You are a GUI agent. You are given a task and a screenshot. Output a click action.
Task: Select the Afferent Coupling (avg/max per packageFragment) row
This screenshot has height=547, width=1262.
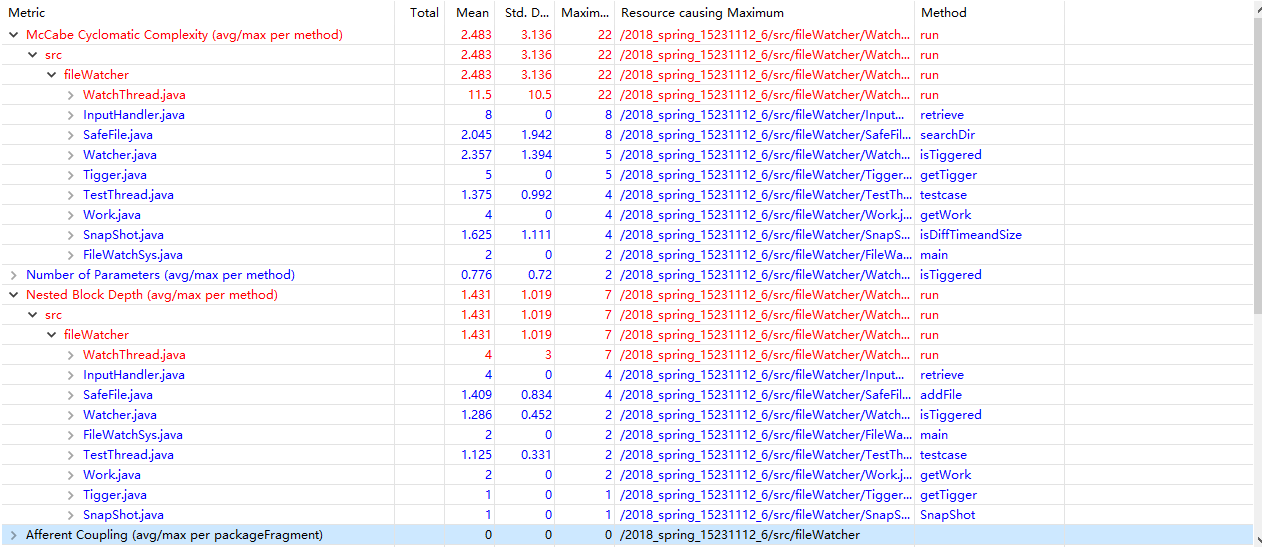[627, 535]
